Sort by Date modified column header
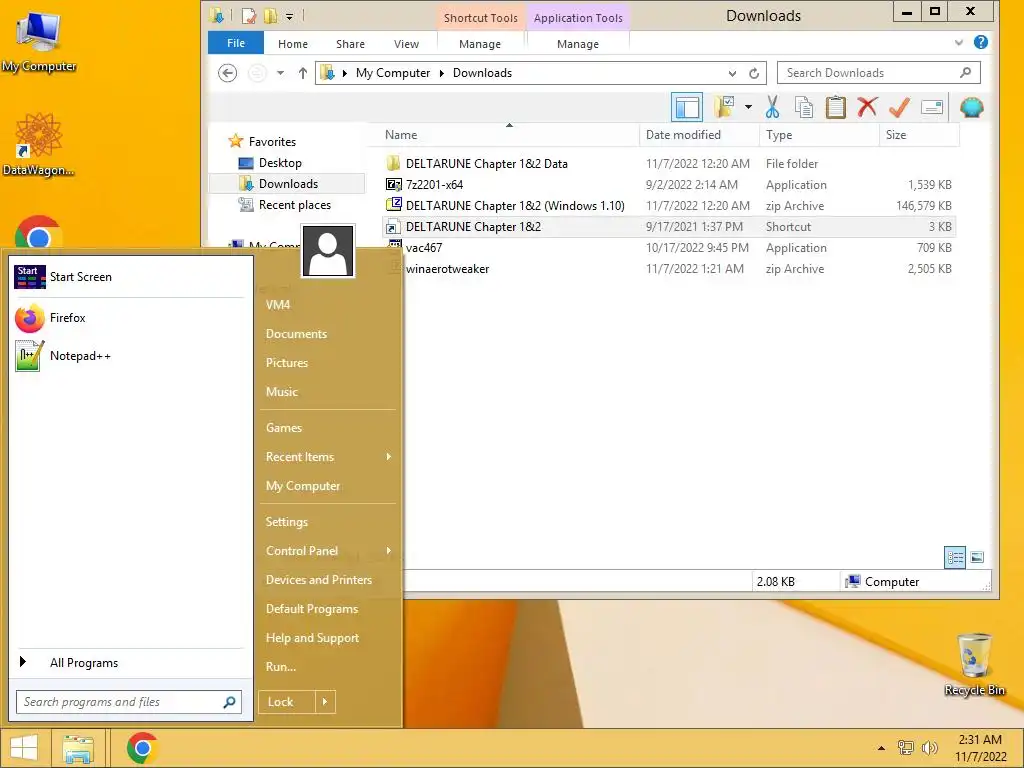1024x768 pixels. 699,135
